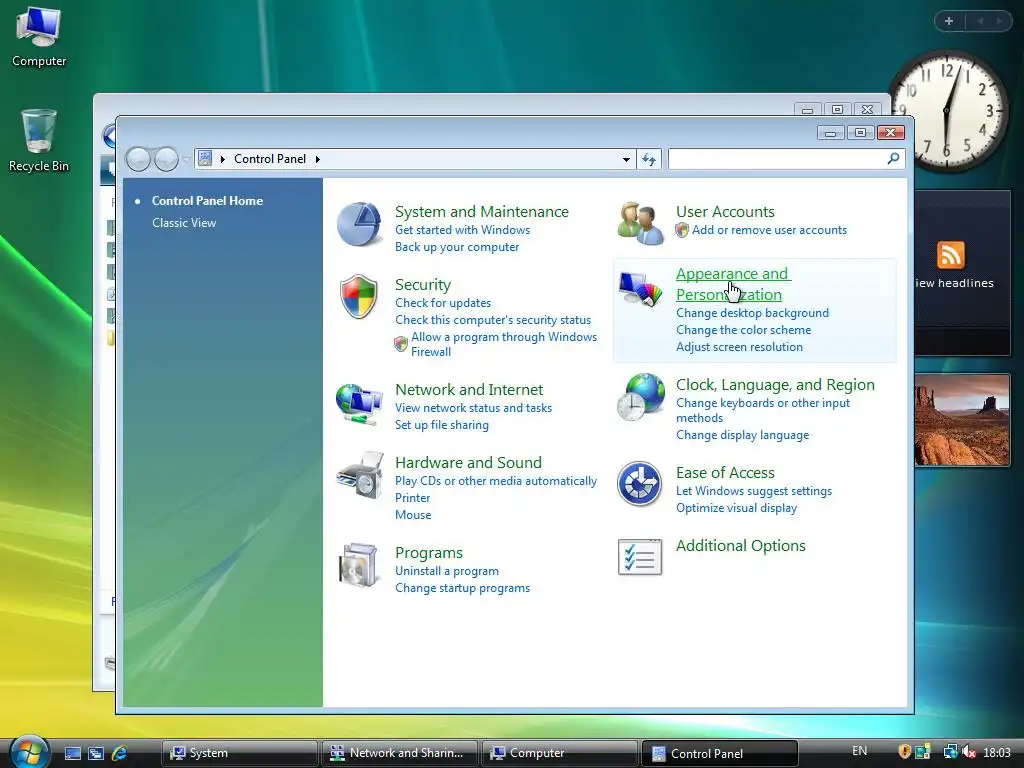Select Control Panel taskbar button
1024x768 pixels.
720,753
